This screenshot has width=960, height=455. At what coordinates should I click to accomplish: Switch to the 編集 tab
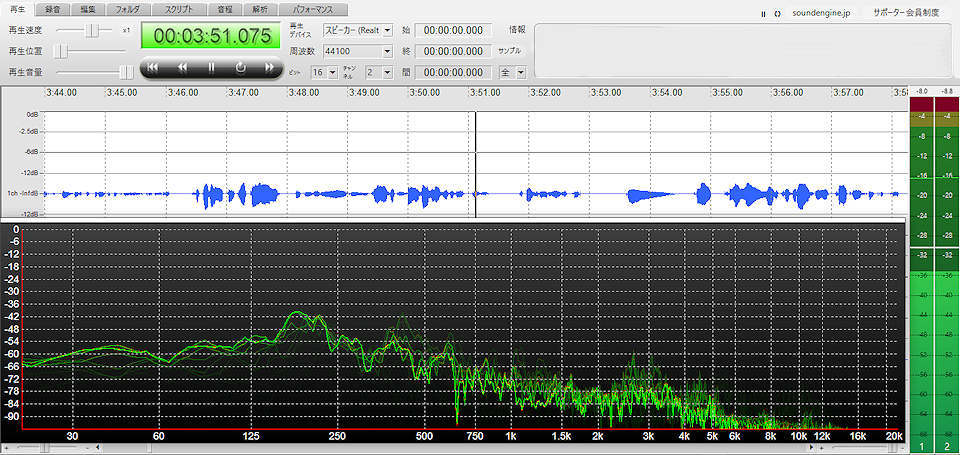[88, 9]
